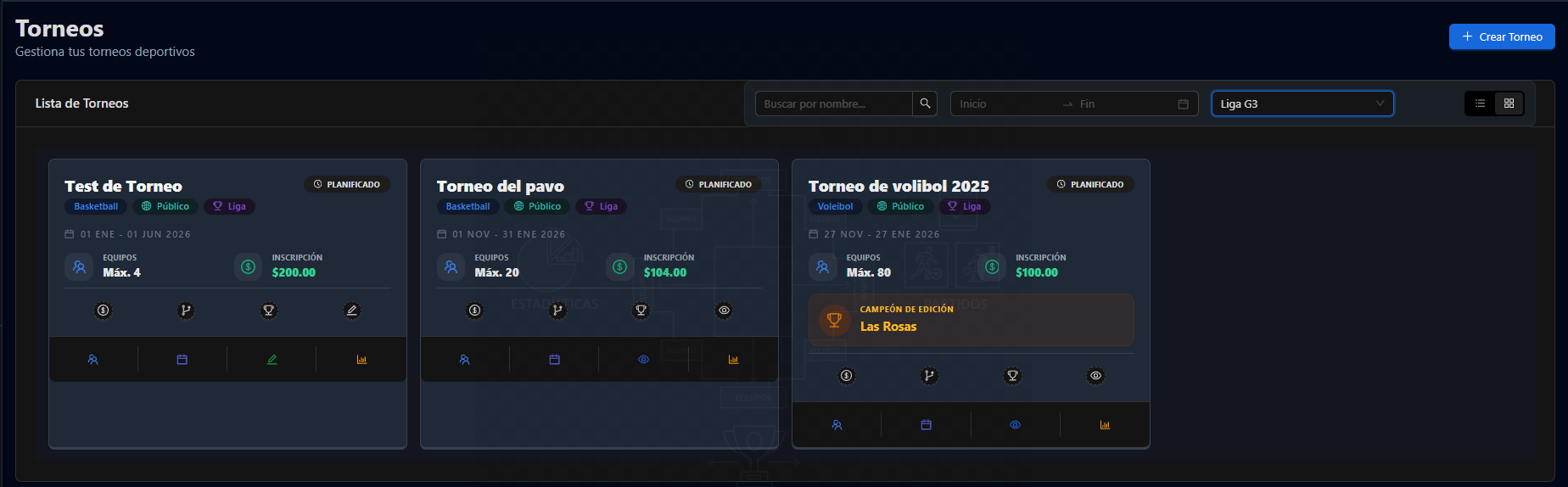Viewport: 1568px width, 487px height.
Task: Click green edit icon in Test de Torneo footer
Action: pos(272,360)
